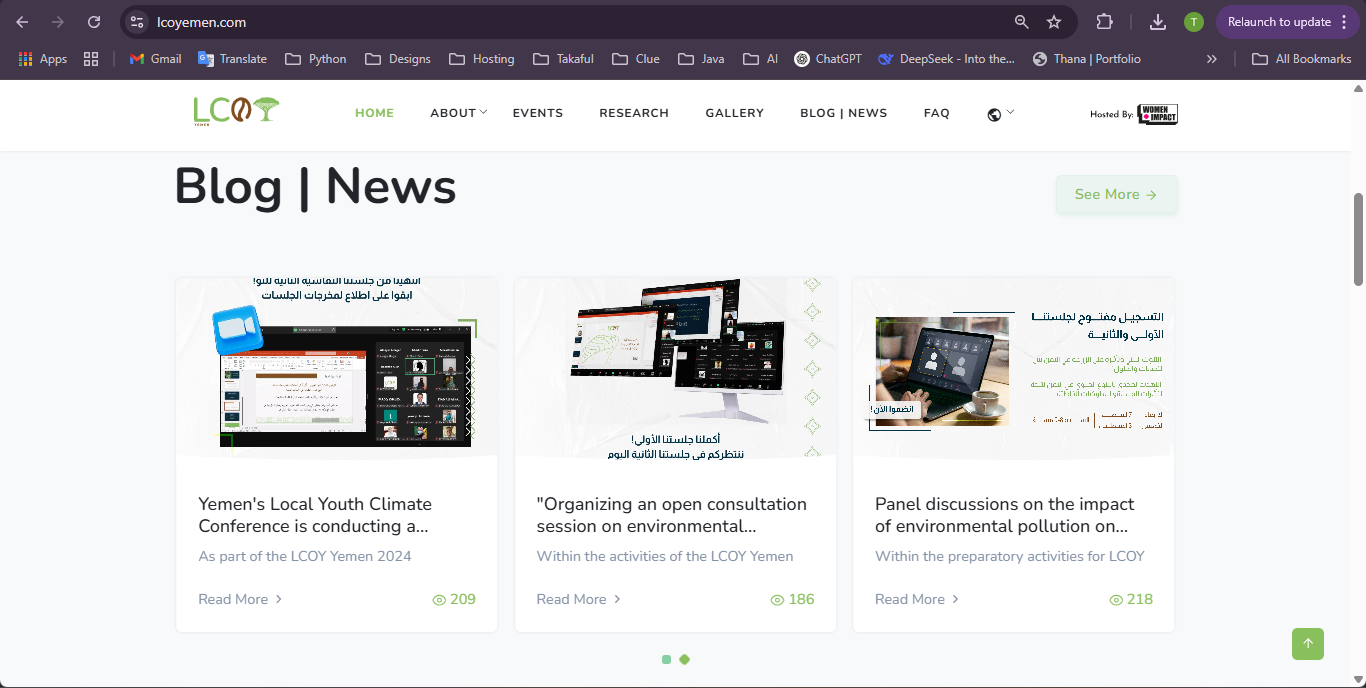Click the LCOY Yemen logo
Image resolution: width=1366 pixels, height=688 pixels.
236,111
